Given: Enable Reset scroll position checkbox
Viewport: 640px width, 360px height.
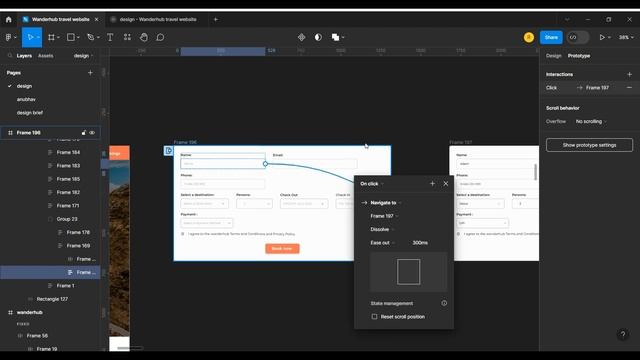Looking at the screenshot, I should click(374, 316).
